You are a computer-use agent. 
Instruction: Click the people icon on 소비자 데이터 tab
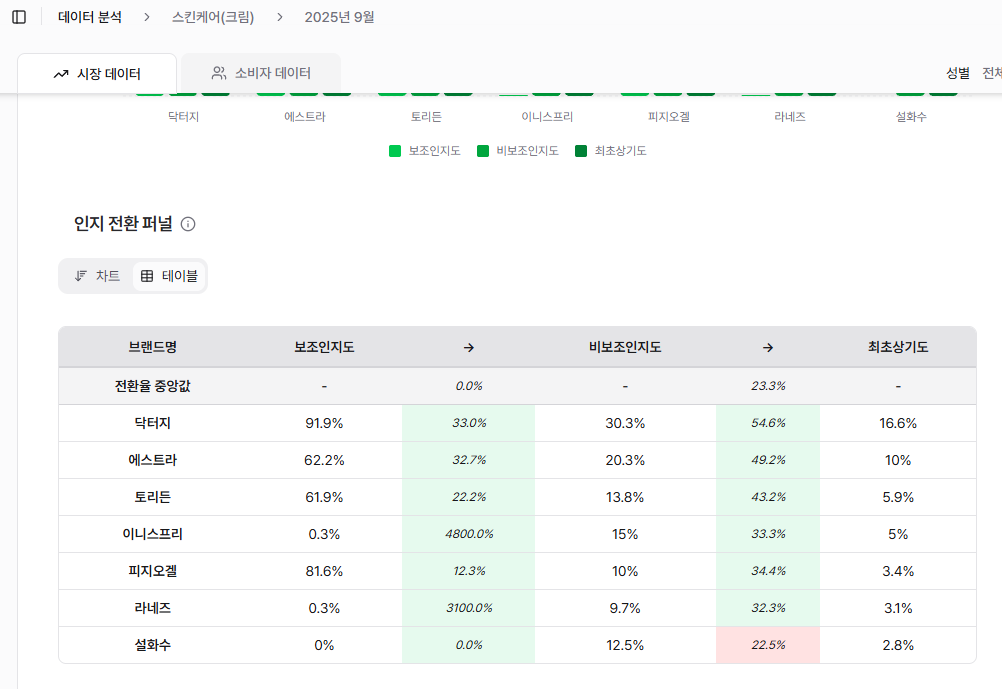(219, 73)
